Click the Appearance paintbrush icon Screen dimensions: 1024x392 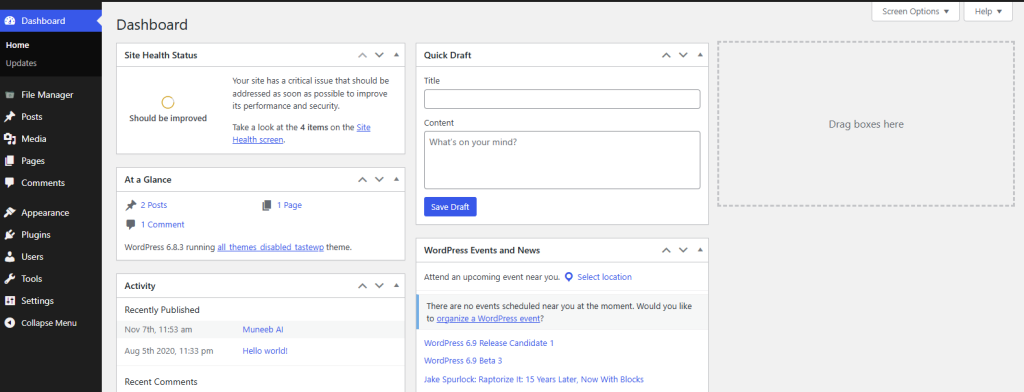(10, 212)
